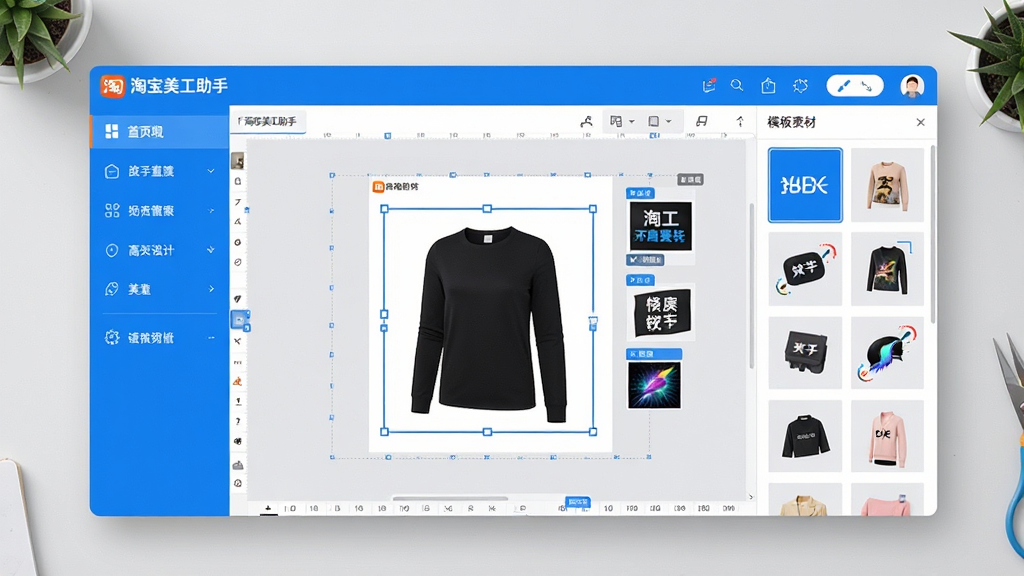This screenshot has width=1024, height=576.
Task: Select the clock-shaped tool in left toolbar
Action: pyautogui.click(x=238, y=262)
